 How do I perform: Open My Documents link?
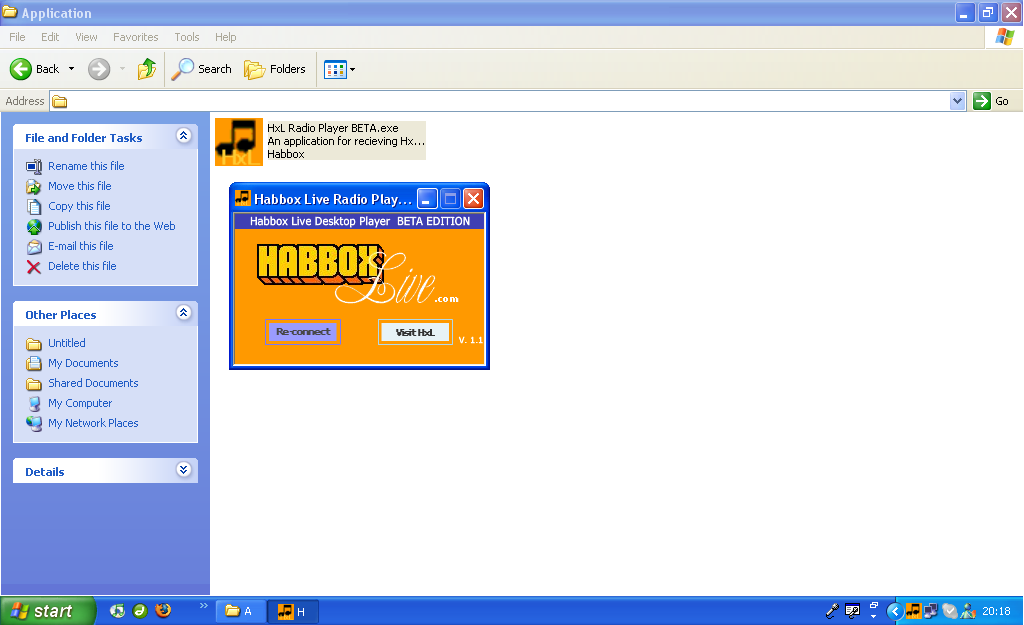coord(83,363)
